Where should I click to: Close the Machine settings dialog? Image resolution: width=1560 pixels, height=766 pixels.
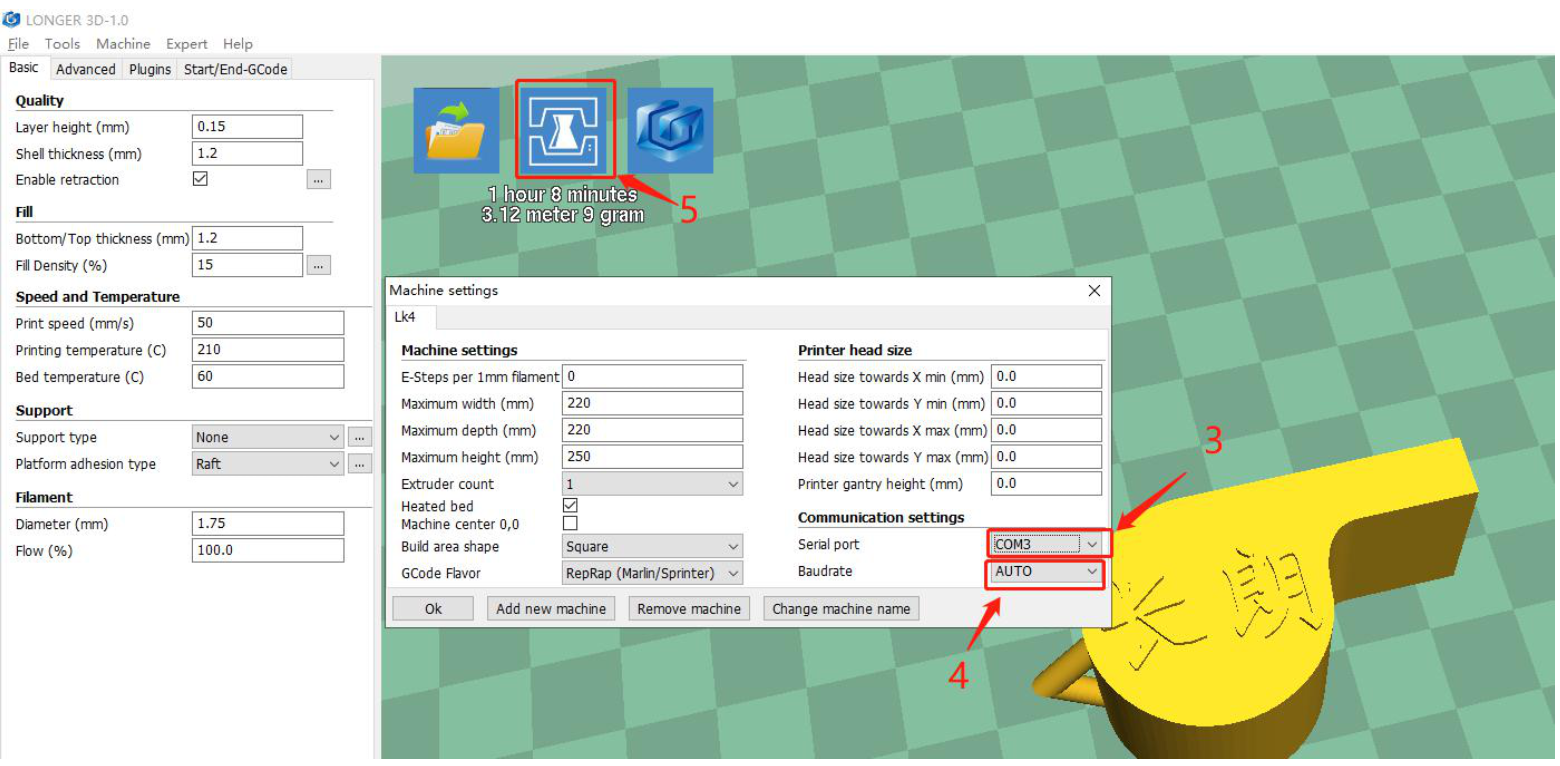[x=1094, y=291]
